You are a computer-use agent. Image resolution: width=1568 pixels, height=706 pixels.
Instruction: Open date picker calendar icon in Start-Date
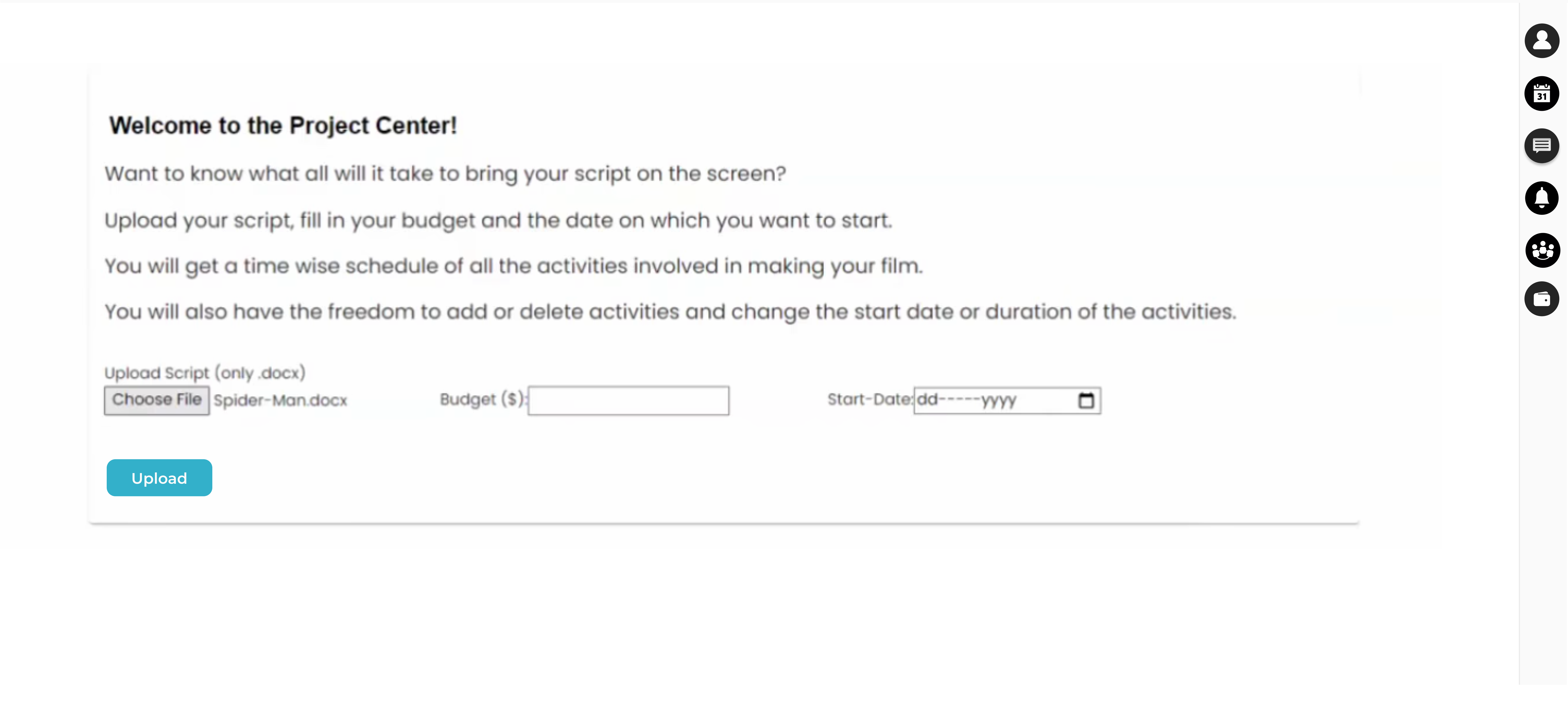tap(1086, 401)
